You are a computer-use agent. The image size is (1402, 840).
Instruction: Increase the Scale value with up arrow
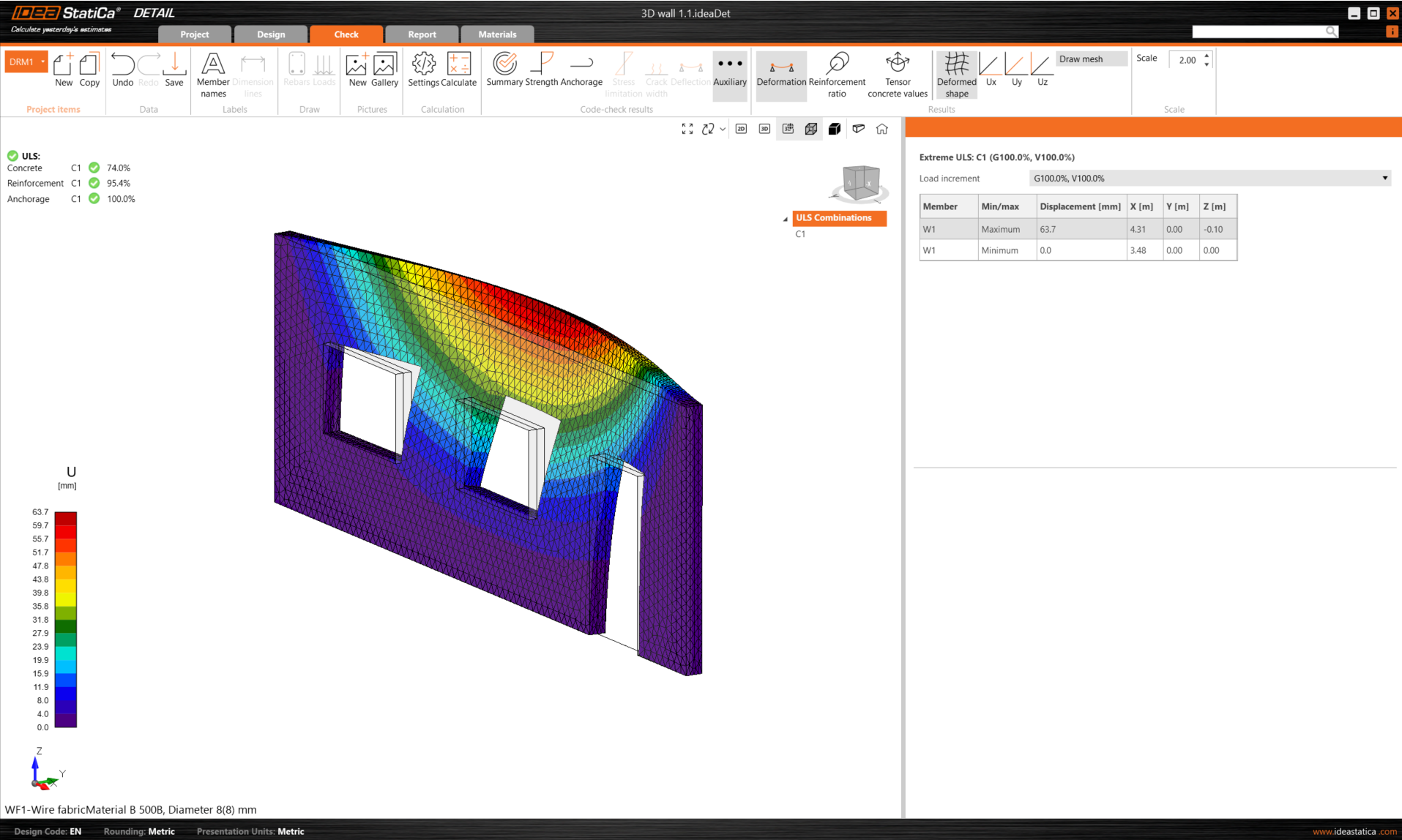pos(1207,56)
